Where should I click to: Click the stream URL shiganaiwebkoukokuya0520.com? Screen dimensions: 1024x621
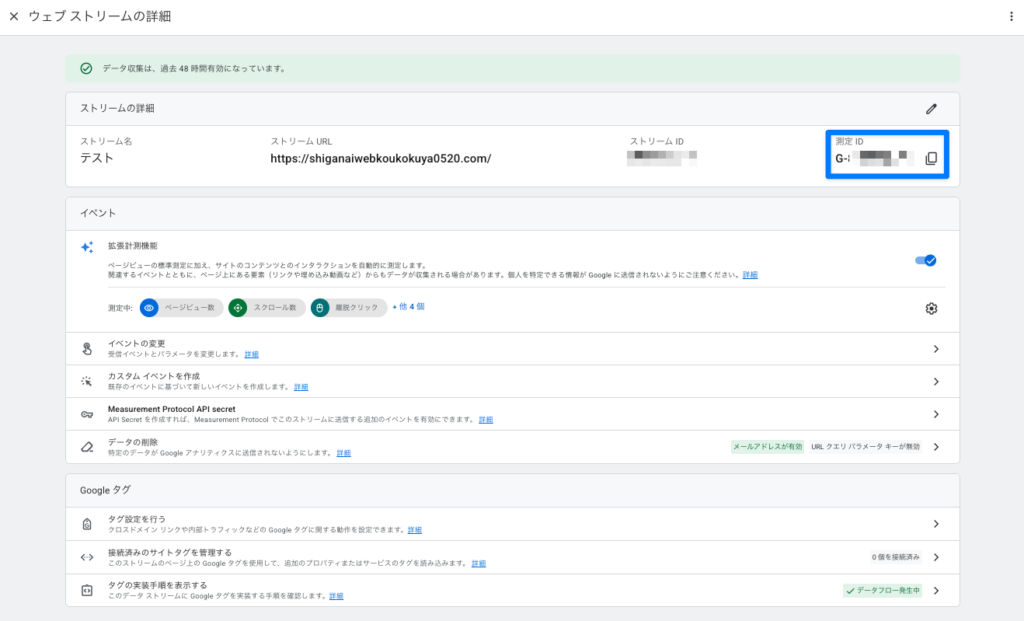click(380, 159)
